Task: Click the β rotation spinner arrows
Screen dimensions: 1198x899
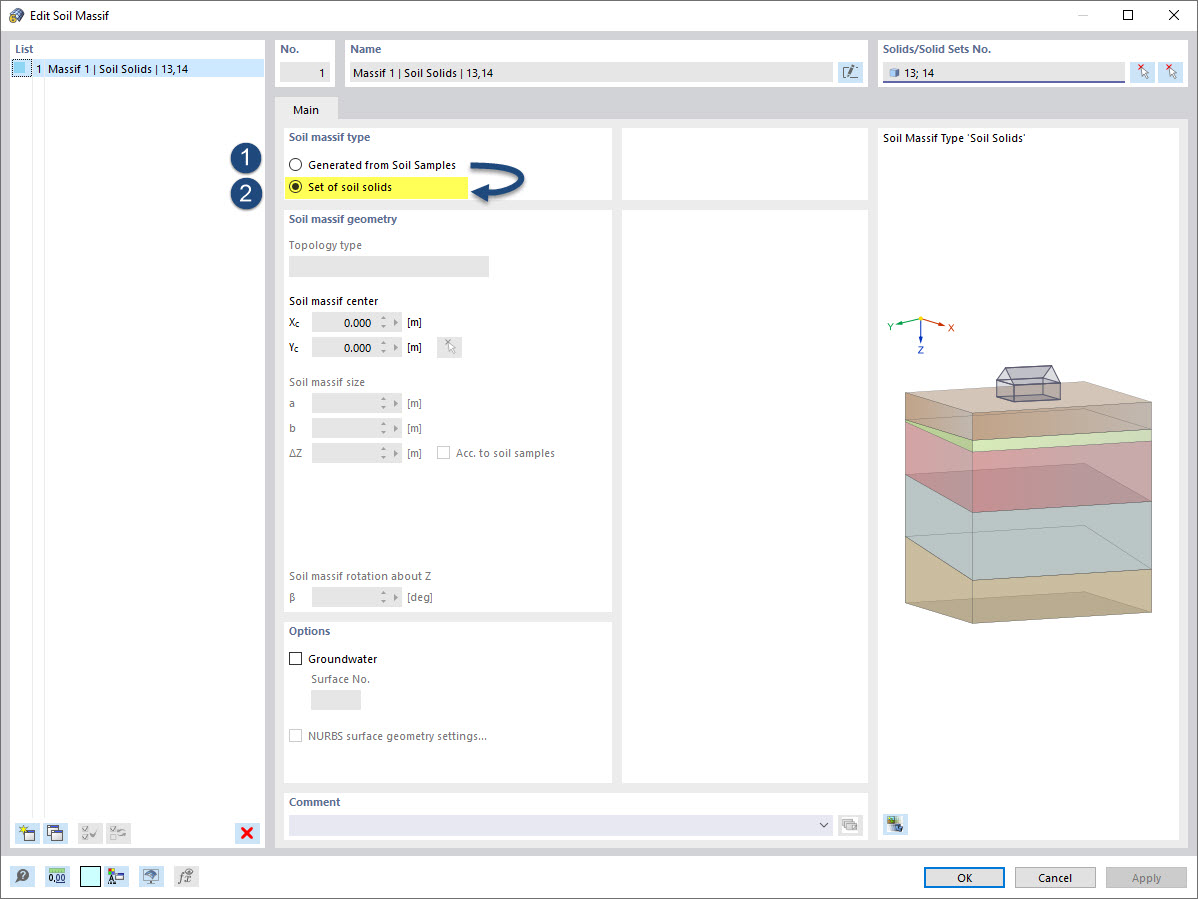Action: [384, 597]
